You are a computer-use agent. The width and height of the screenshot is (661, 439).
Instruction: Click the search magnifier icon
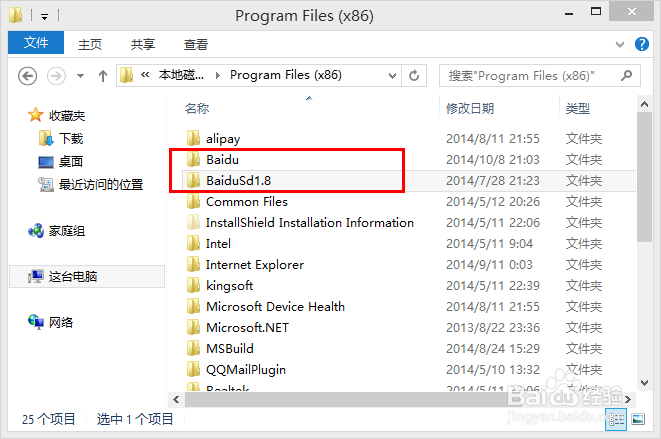(x=625, y=75)
